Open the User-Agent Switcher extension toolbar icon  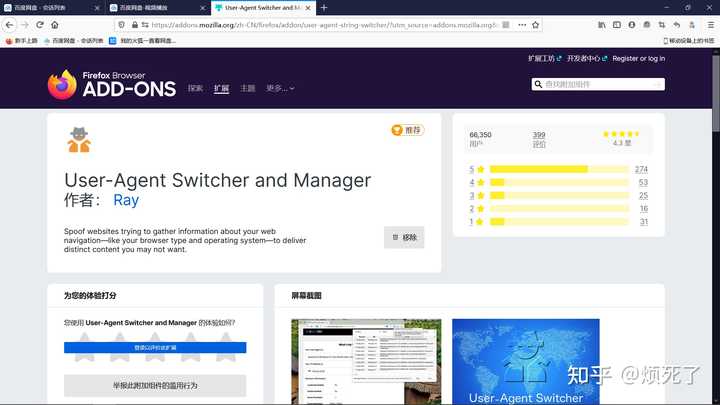point(692,25)
